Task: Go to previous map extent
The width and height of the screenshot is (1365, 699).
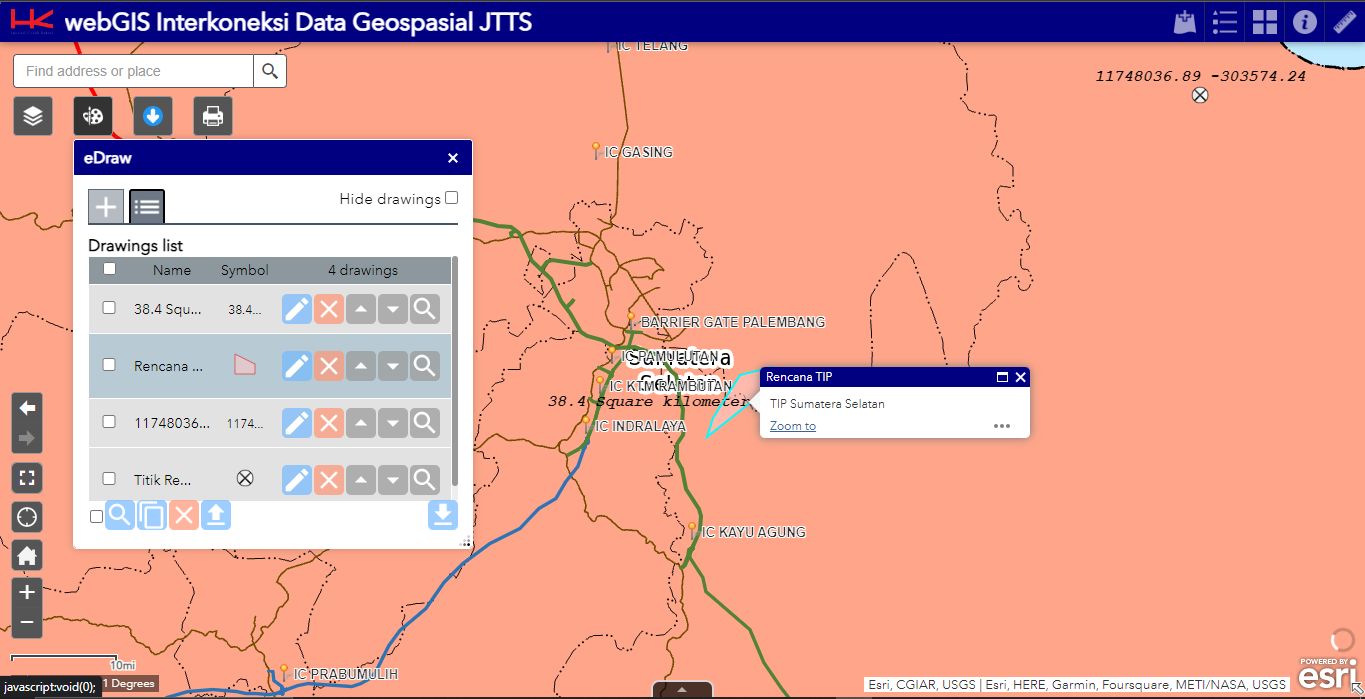Action: (x=27, y=408)
